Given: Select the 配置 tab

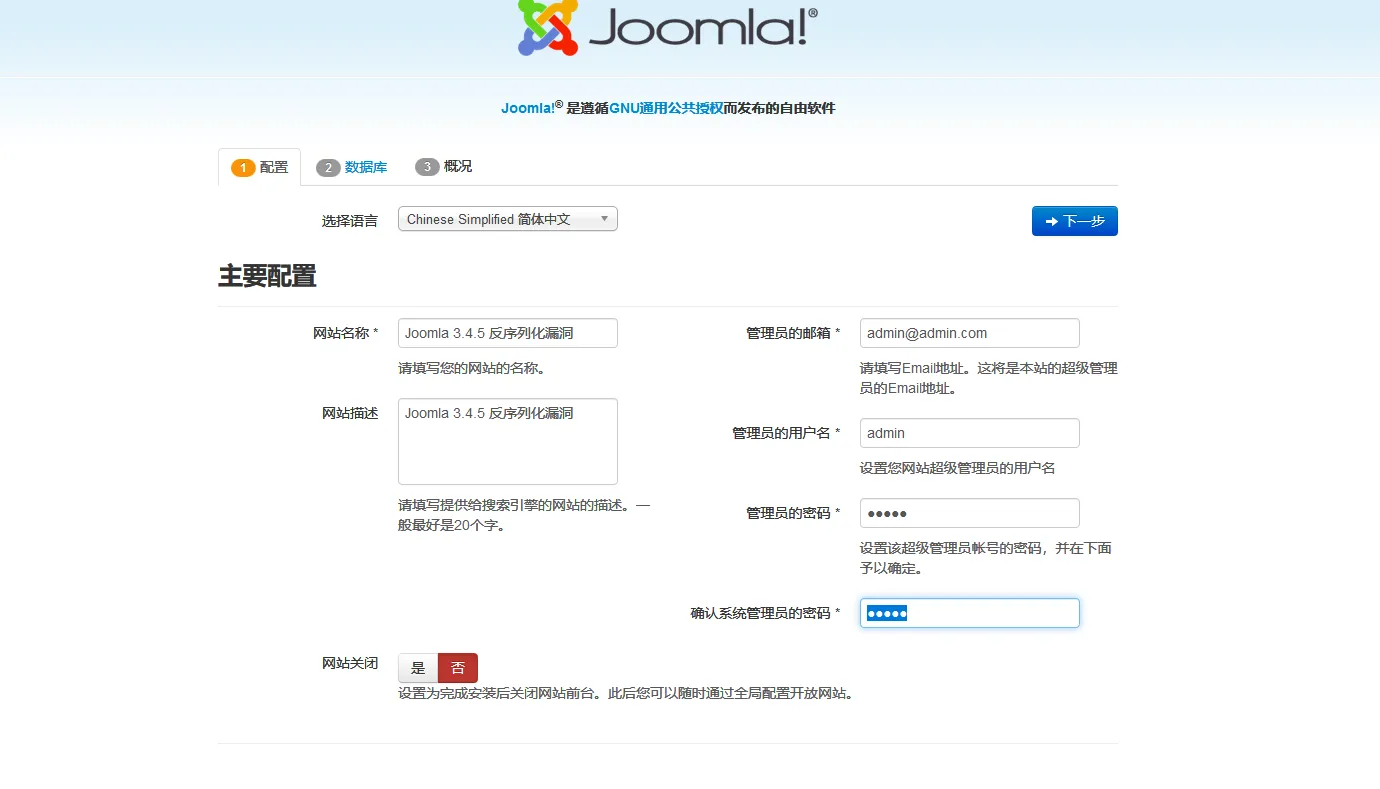Looking at the screenshot, I should click(273, 167).
